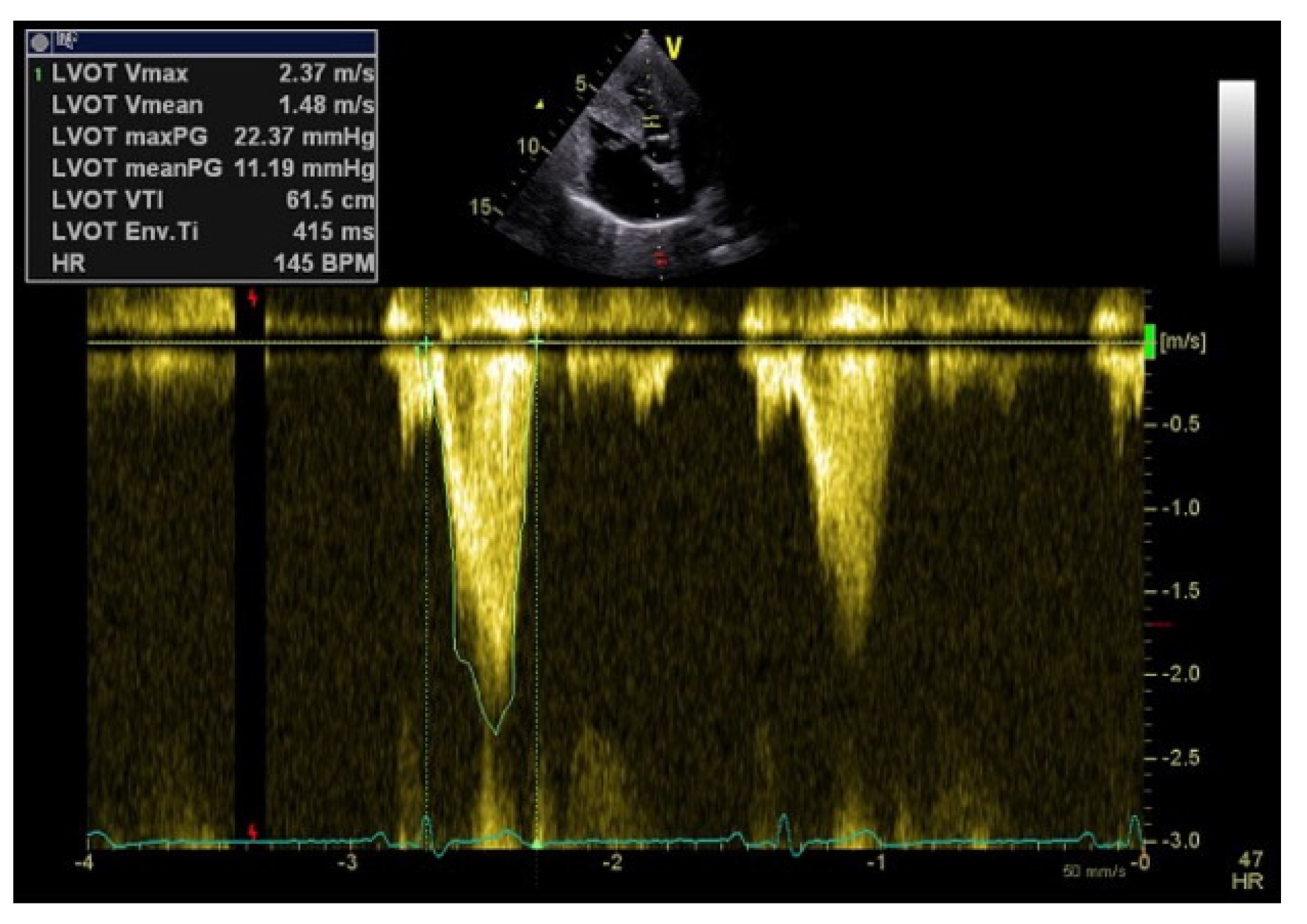Screen dimensions: 1307x924
Task: Select the HR 145 BPM row
Action: coord(201,263)
